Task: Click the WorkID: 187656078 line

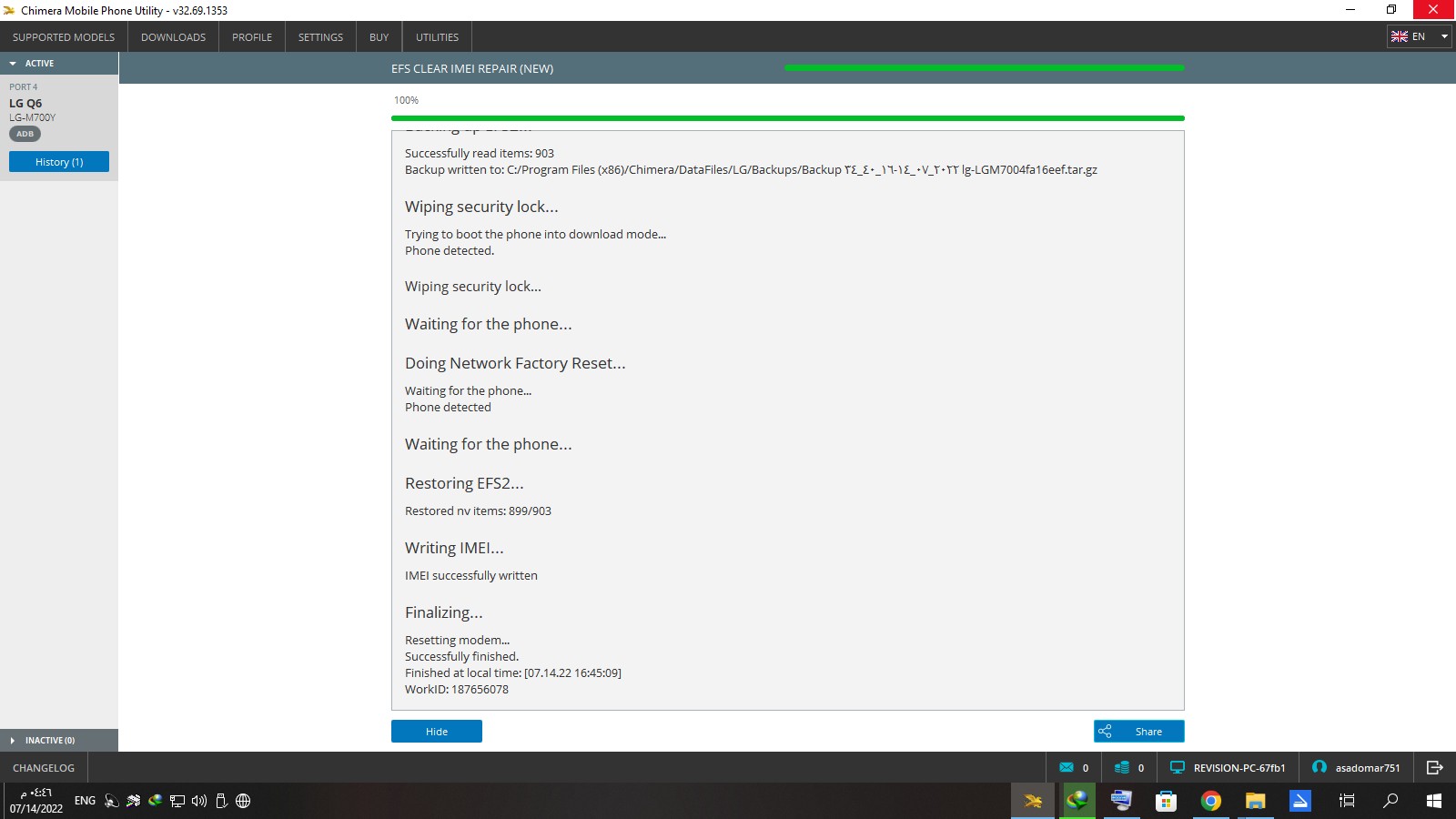Action: pyautogui.click(x=457, y=690)
